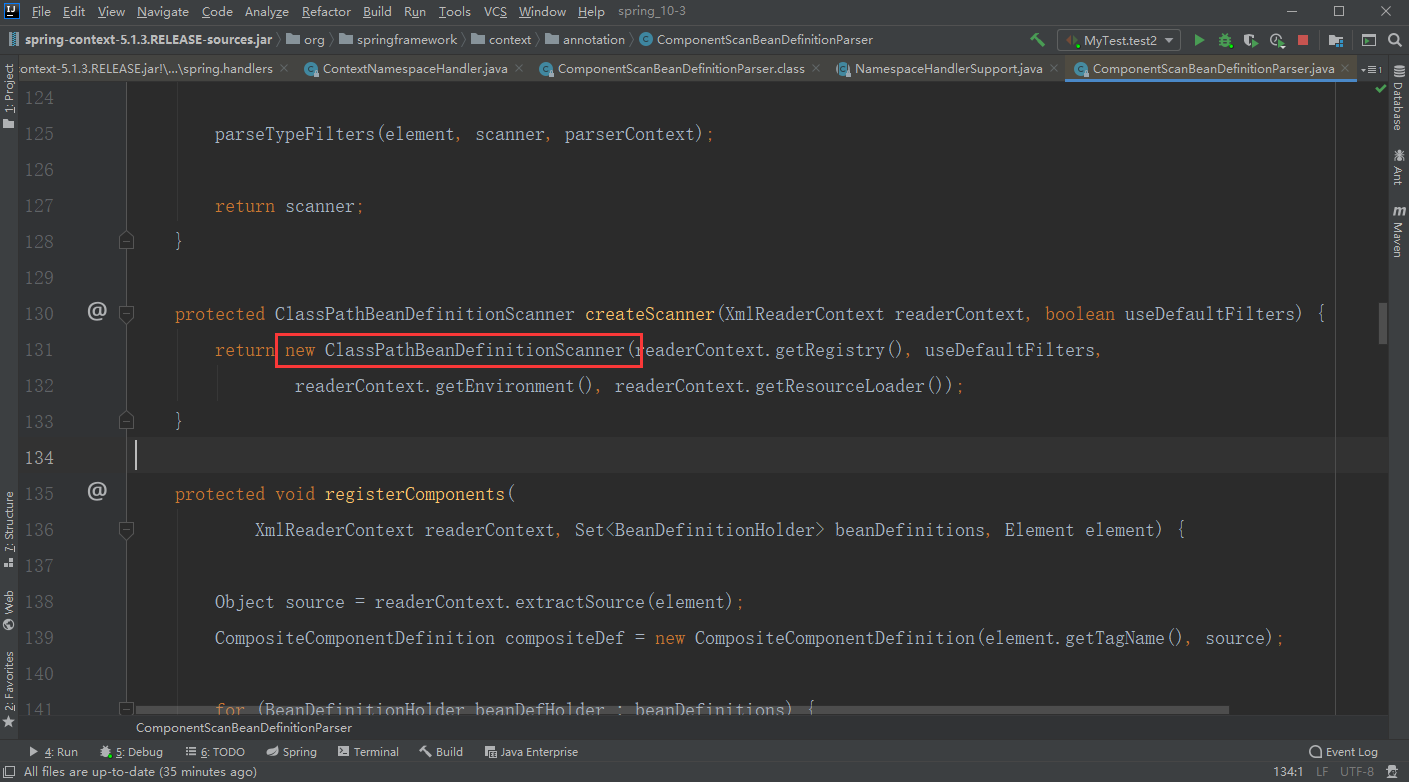Open the Web tool window

tap(9, 610)
